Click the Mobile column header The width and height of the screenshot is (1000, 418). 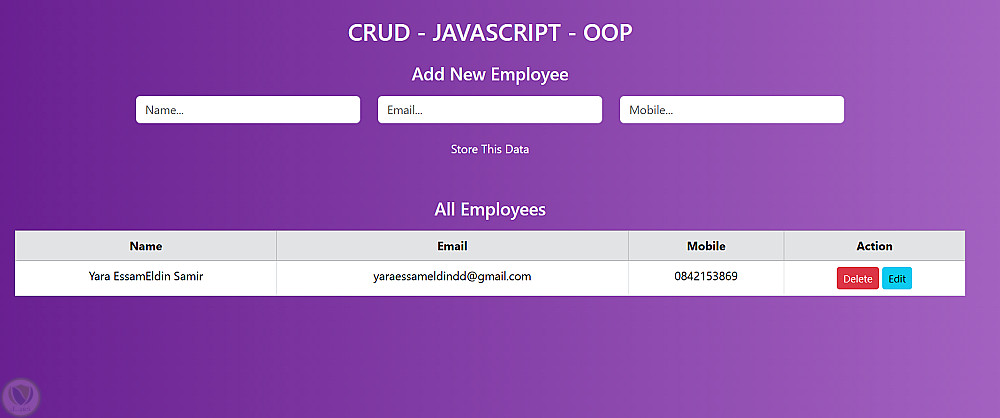point(706,246)
